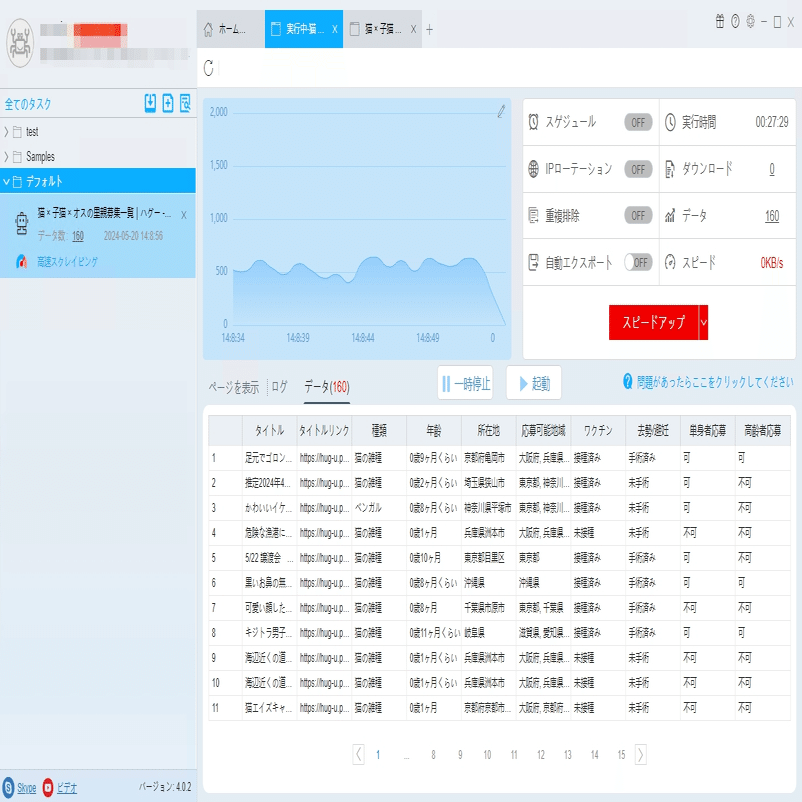Viewport: 802px width, 802px height.
Task: Switch to the 実行中 tab
Action: pyautogui.click(x=304, y=29)
